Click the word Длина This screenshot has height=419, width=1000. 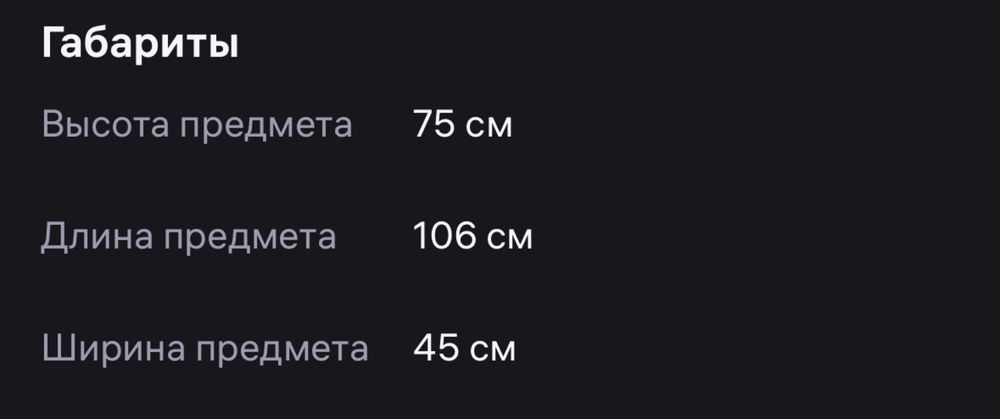pyautogui.click(x=98, y=238)
